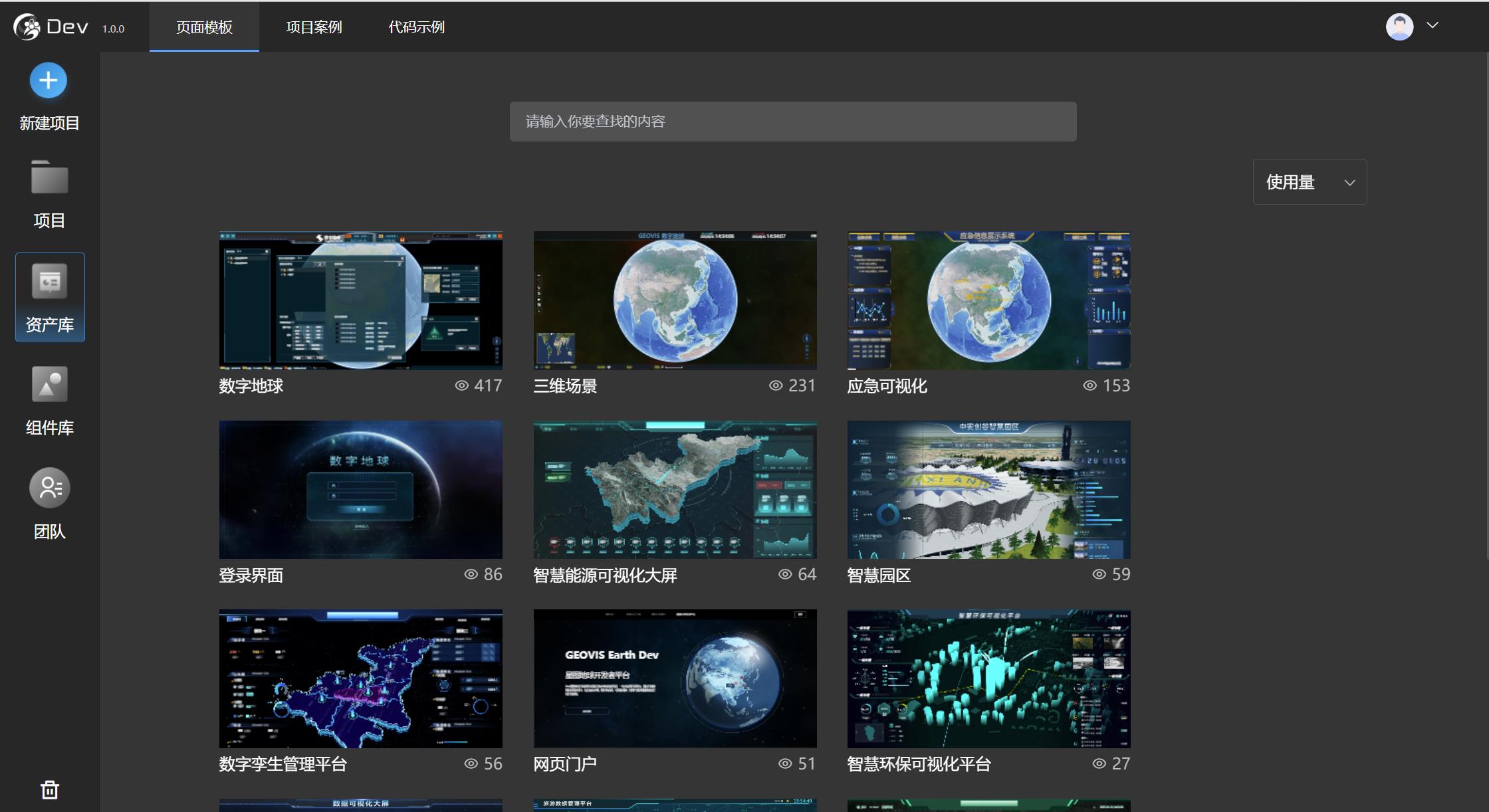The image size is (1489, 812).
Task: Switch to the 项目案例 tab
Action: pyautogui.click(x=314, y=27)
